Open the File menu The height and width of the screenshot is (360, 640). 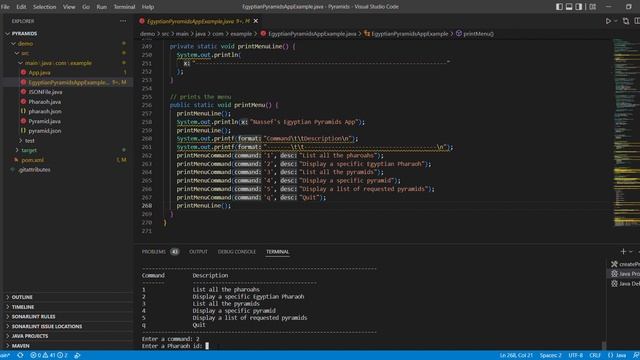coord(5,7)
